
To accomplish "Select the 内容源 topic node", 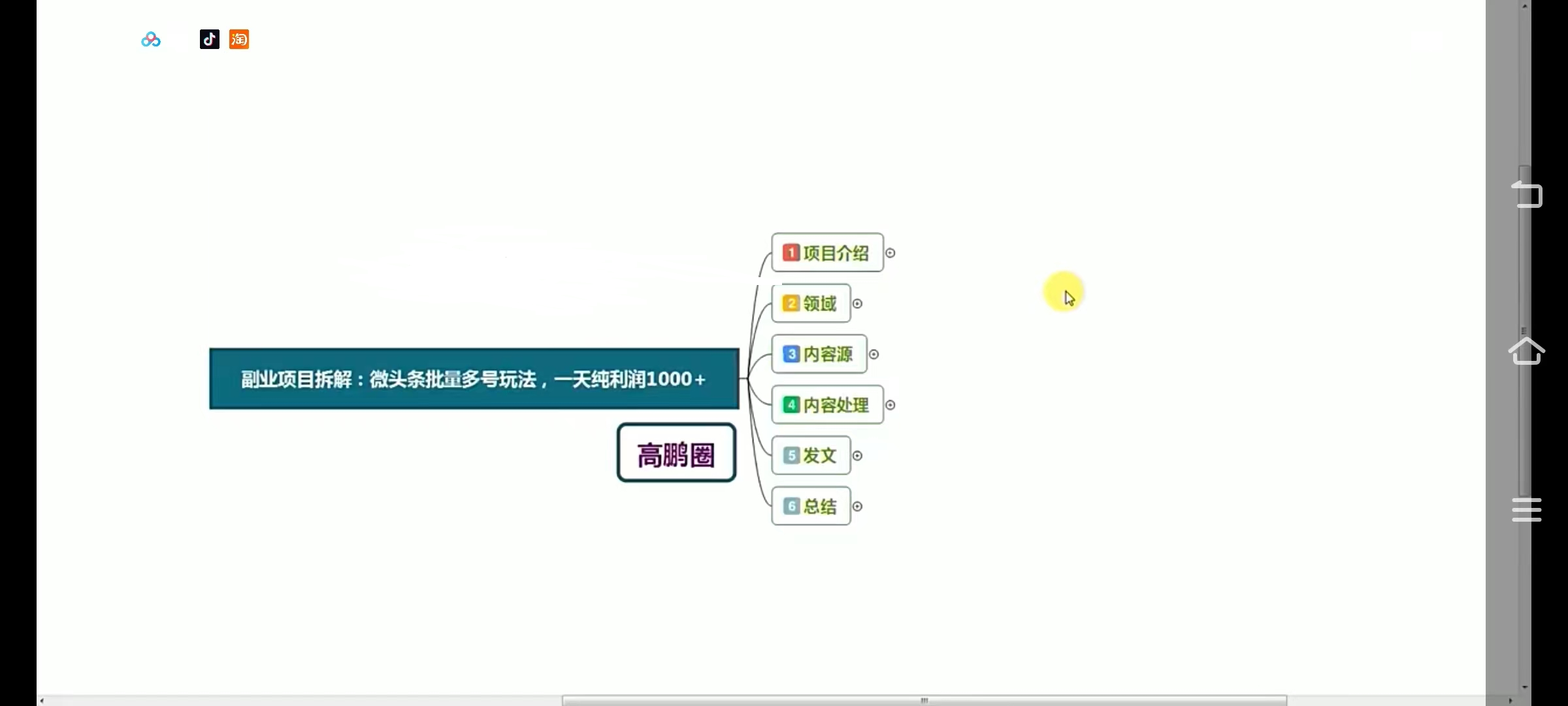I will 819,354.
